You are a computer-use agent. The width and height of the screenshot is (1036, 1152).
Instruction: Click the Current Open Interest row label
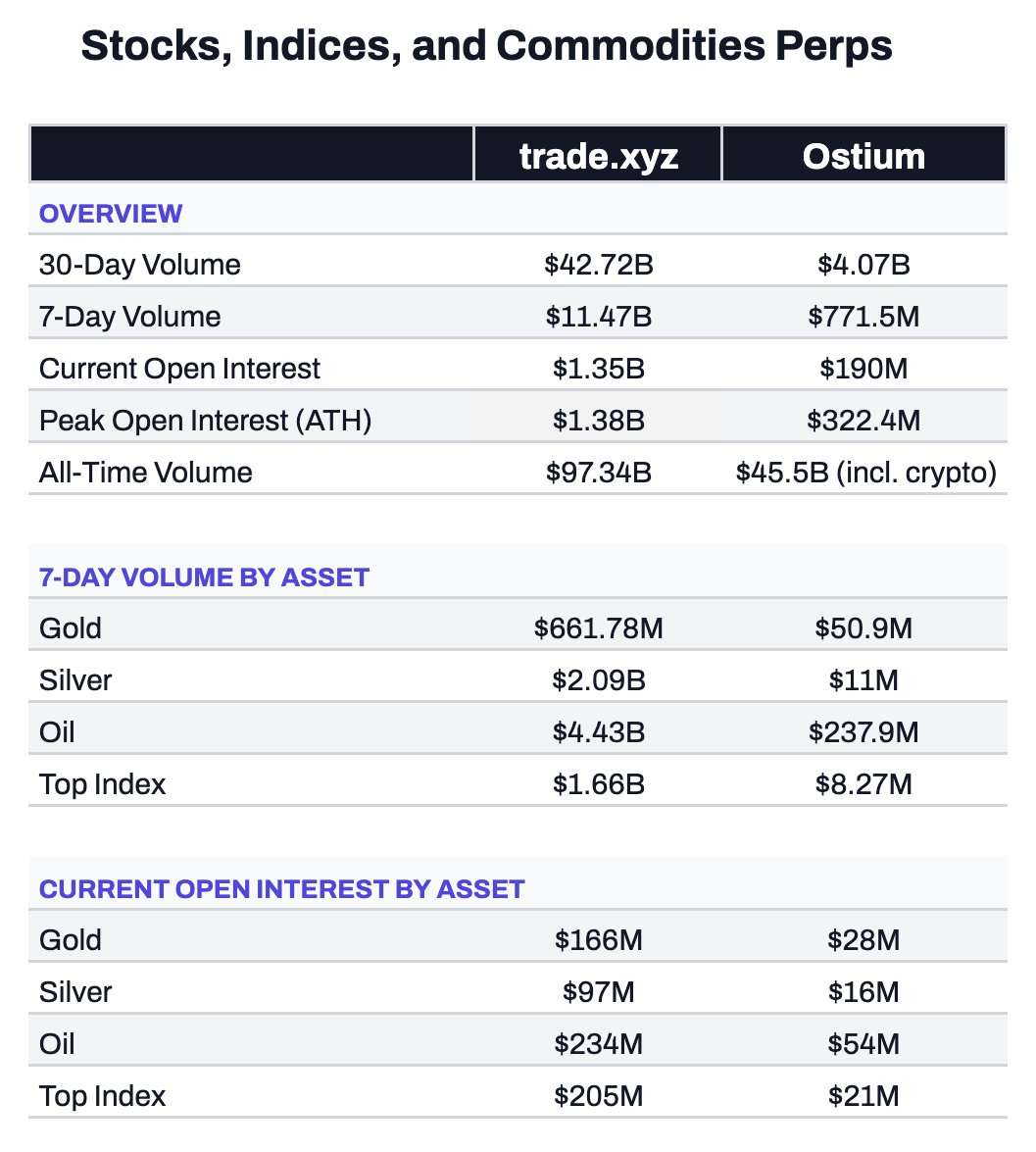pos(179,369)
